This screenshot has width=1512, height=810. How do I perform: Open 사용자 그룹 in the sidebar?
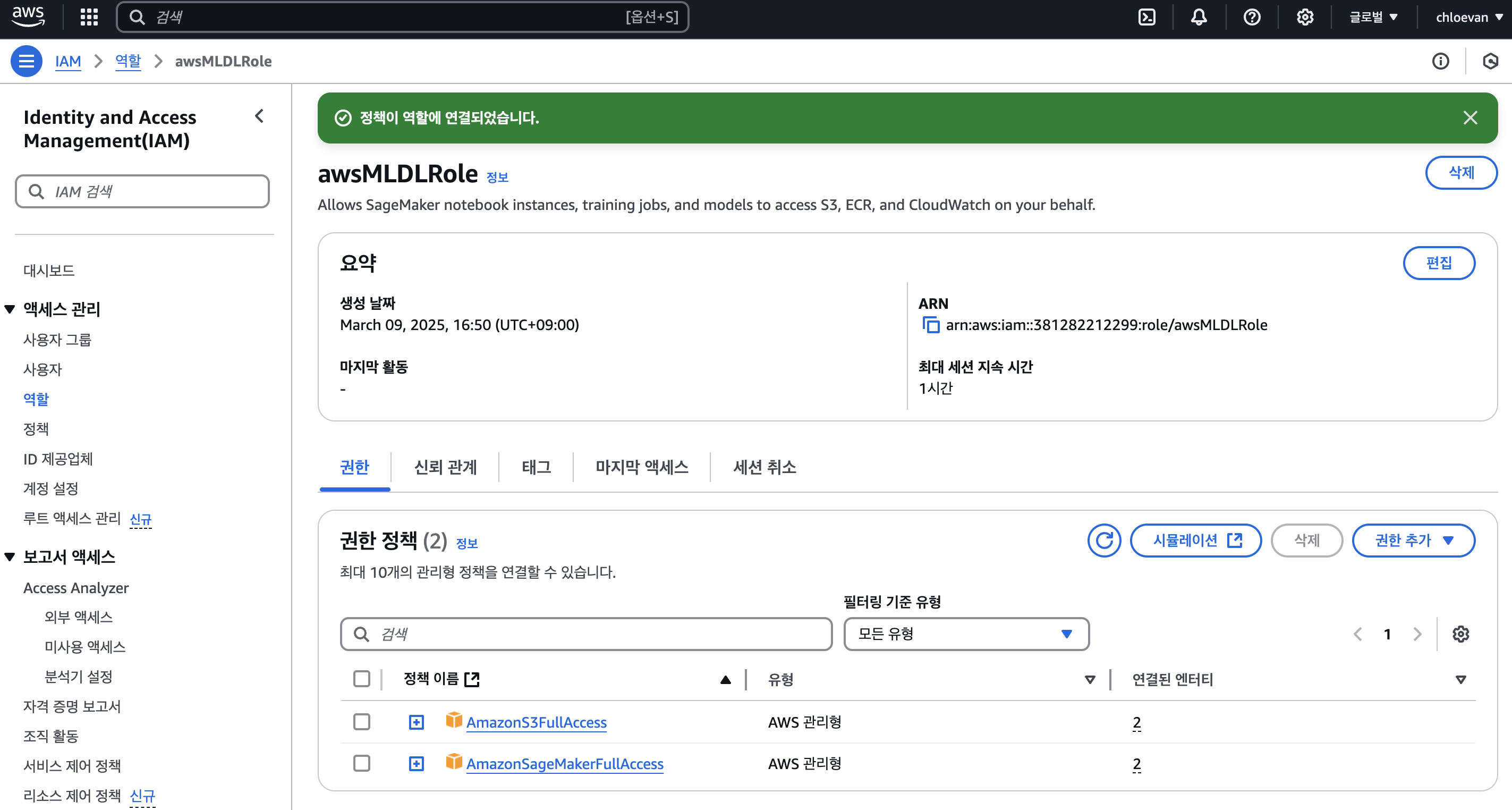coord(57,340)
